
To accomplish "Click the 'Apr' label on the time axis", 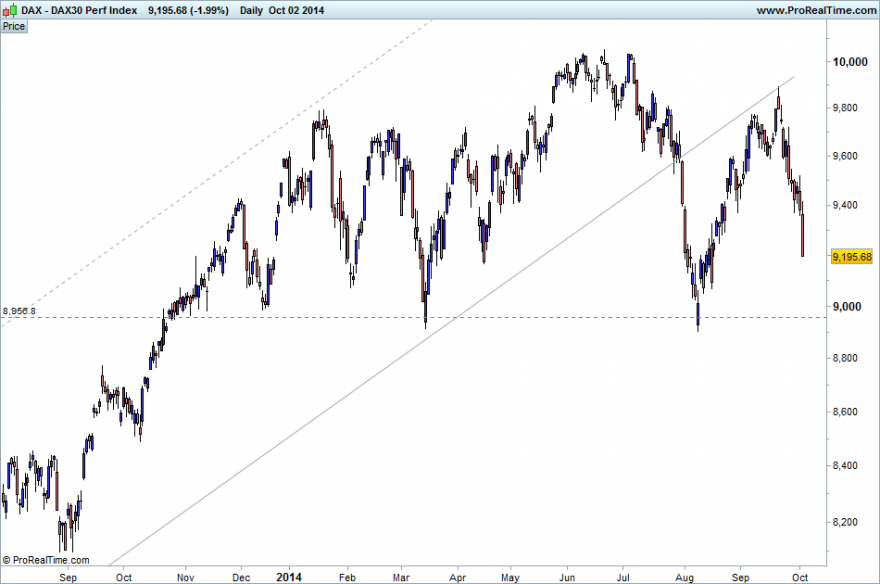I will point(458,577).
